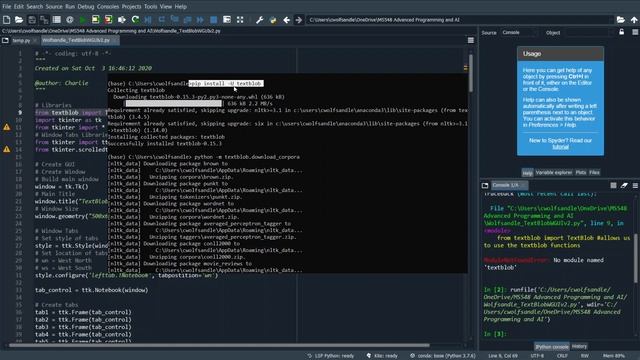This screenshot has height=360, width=640.
Task: Click the symbol finder @ icon
Action: pos(70,20)
